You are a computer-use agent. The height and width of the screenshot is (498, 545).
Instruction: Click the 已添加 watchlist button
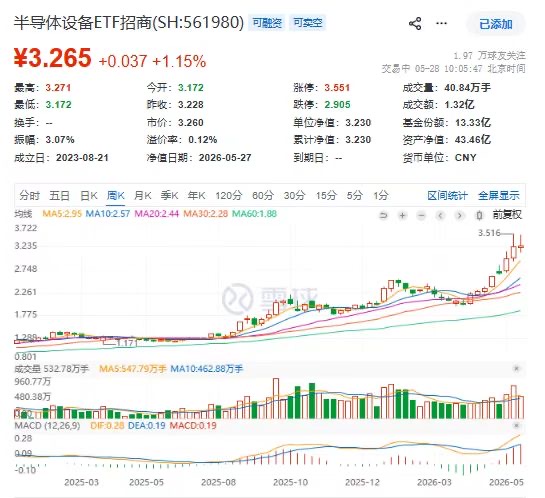coord(495,24)
